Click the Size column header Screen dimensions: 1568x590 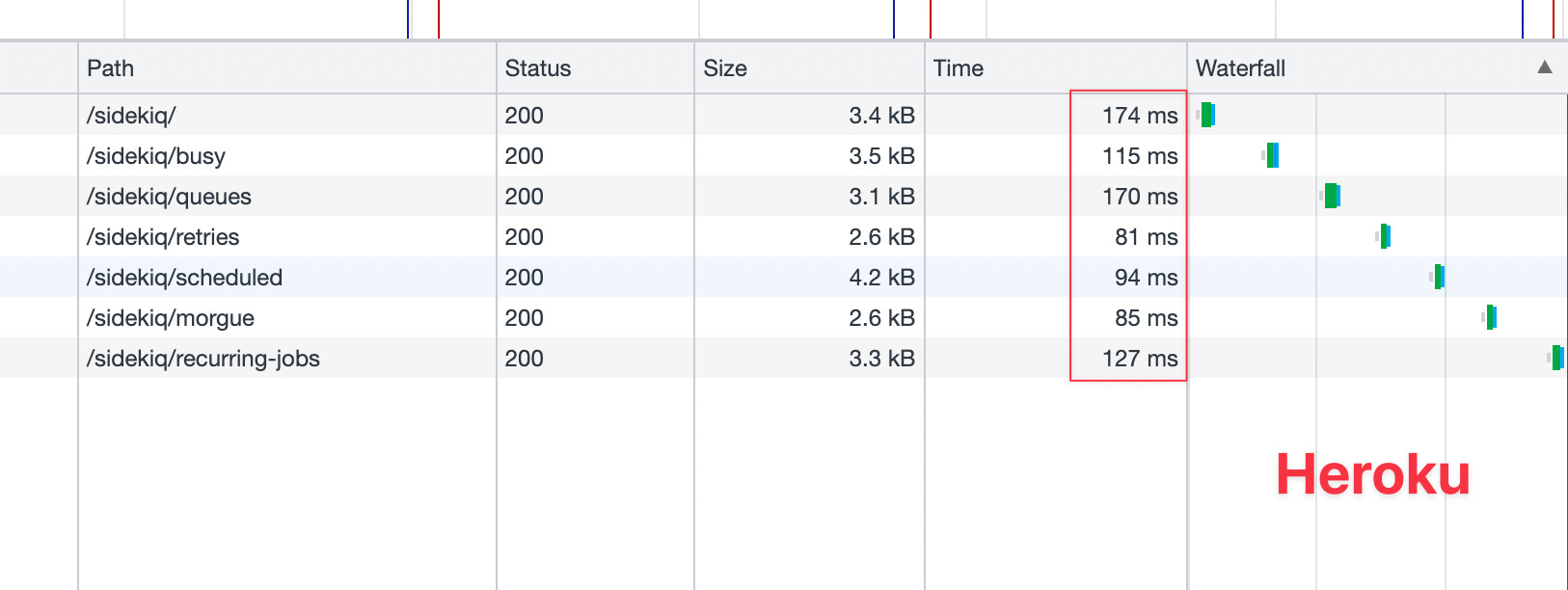click(x=725, y=68)
